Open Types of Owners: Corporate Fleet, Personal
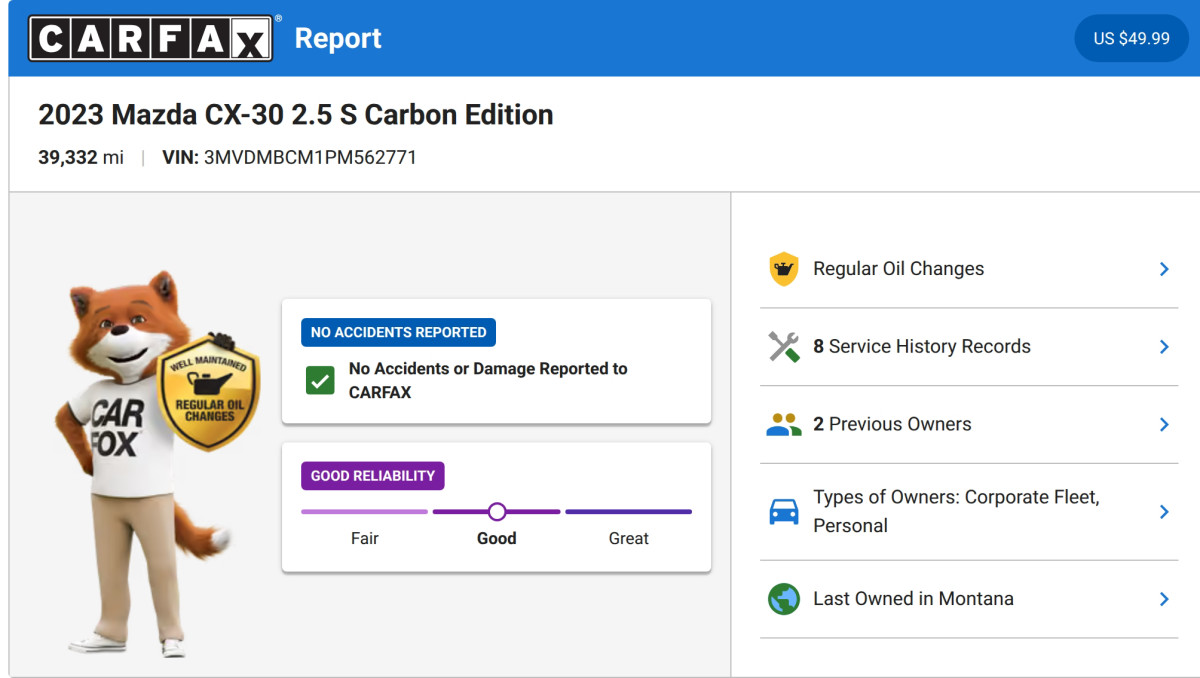 (969, 511)
